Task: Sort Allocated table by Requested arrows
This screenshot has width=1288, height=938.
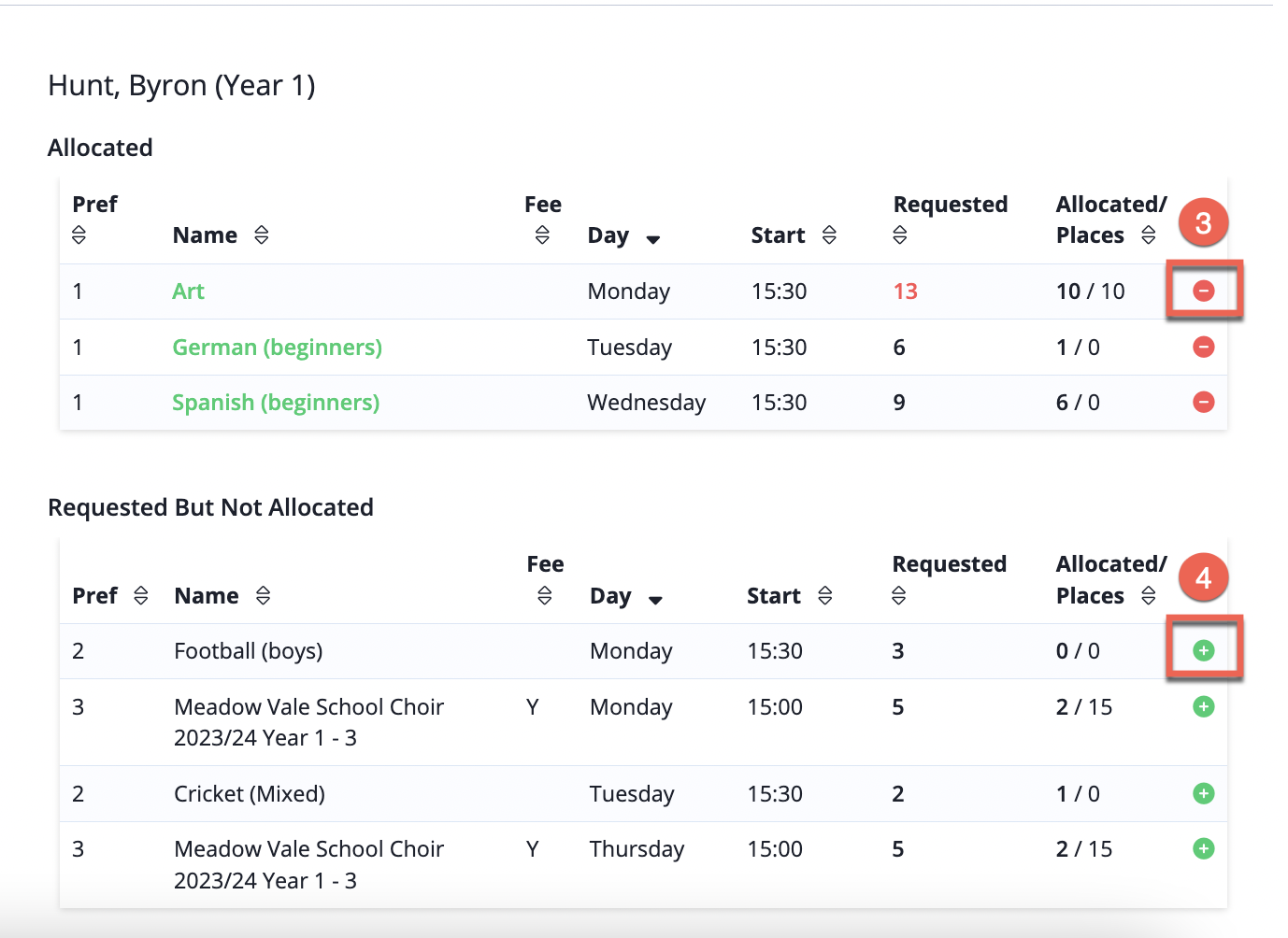Action: tap(900, 234)
